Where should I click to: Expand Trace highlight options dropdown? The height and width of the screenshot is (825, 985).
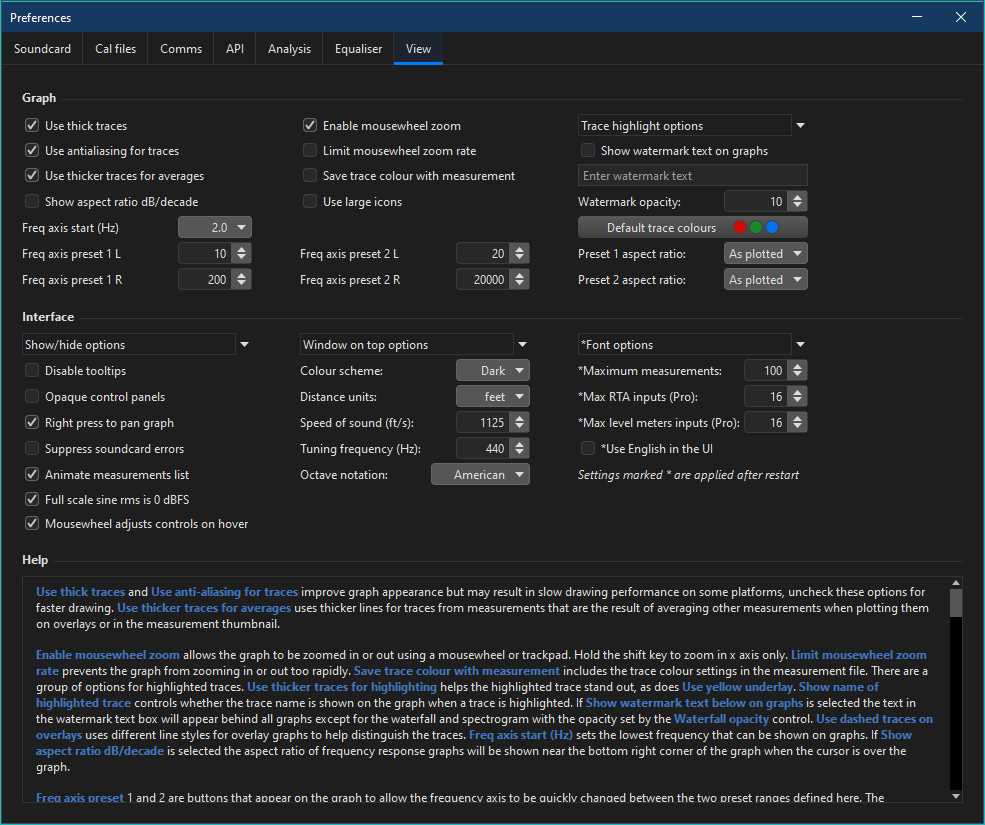click(800, 126)
